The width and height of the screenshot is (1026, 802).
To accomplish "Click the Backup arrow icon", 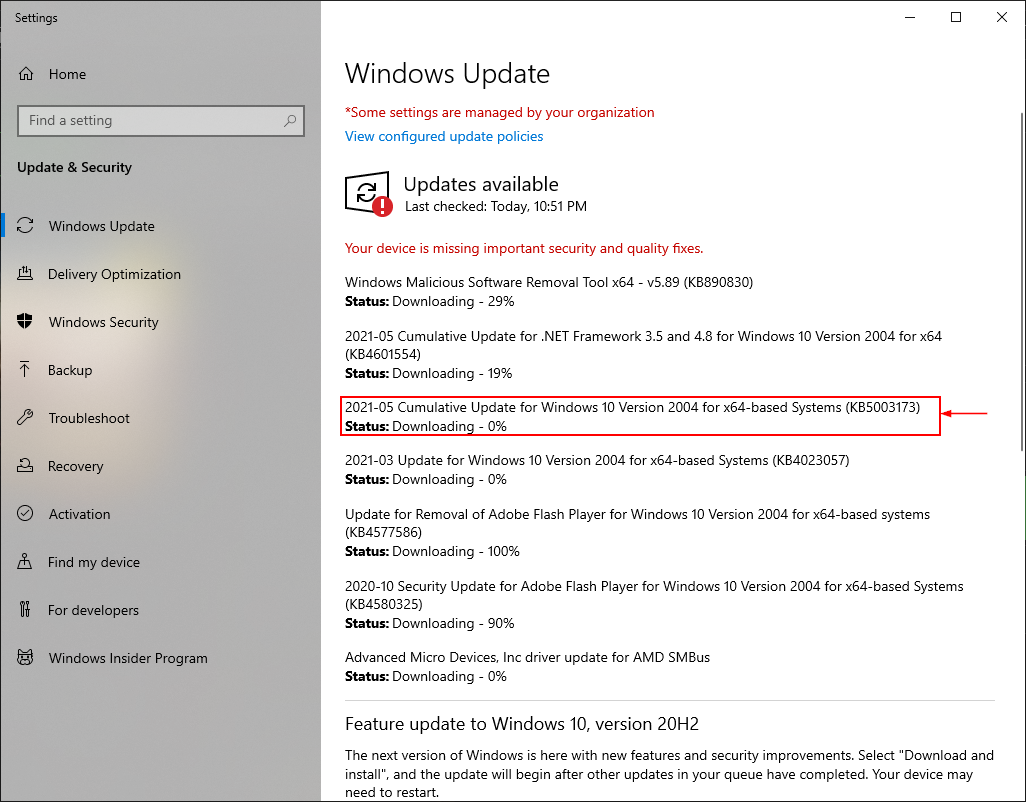I will pyautogui.click(x=27, y=370).
